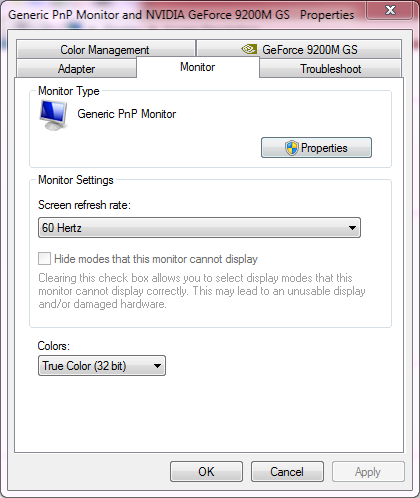420x498 pixels.
Task: Switch to the Adapter tab
Action: coord(76,69)
